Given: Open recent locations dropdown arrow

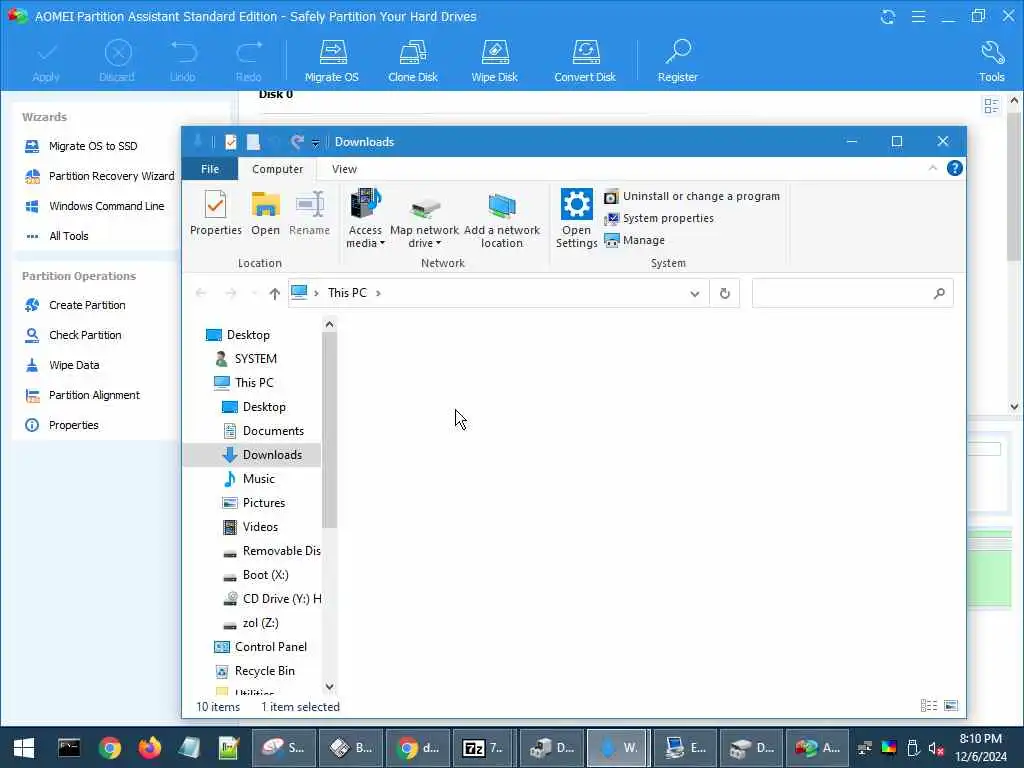Looking at the screenshot, I should tap(254, 293).
